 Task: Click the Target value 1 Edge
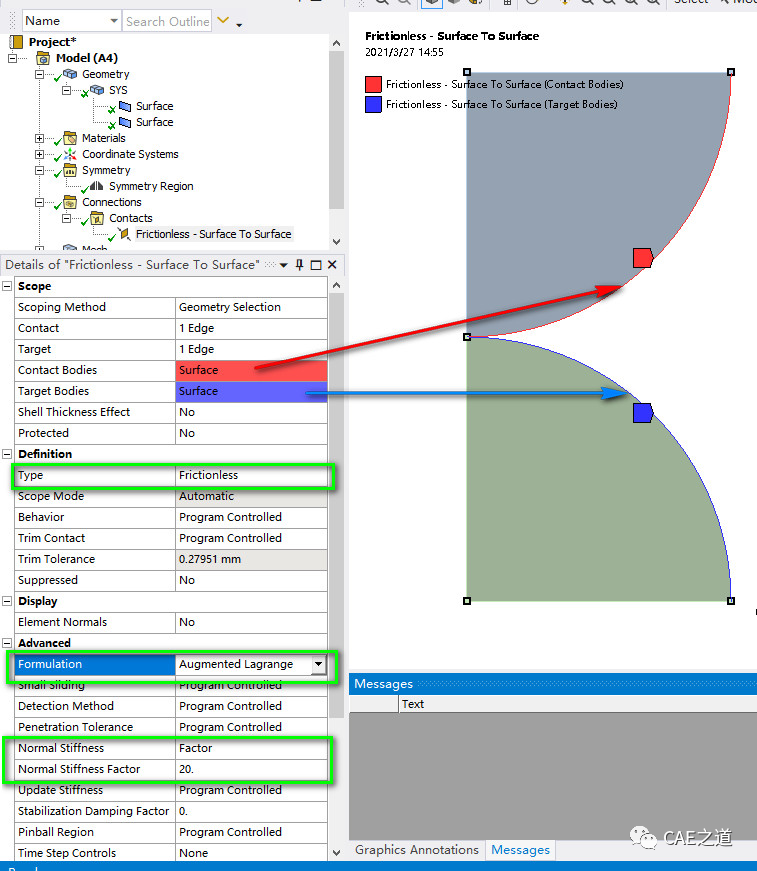pyautogui.click(x=251, y=349)
